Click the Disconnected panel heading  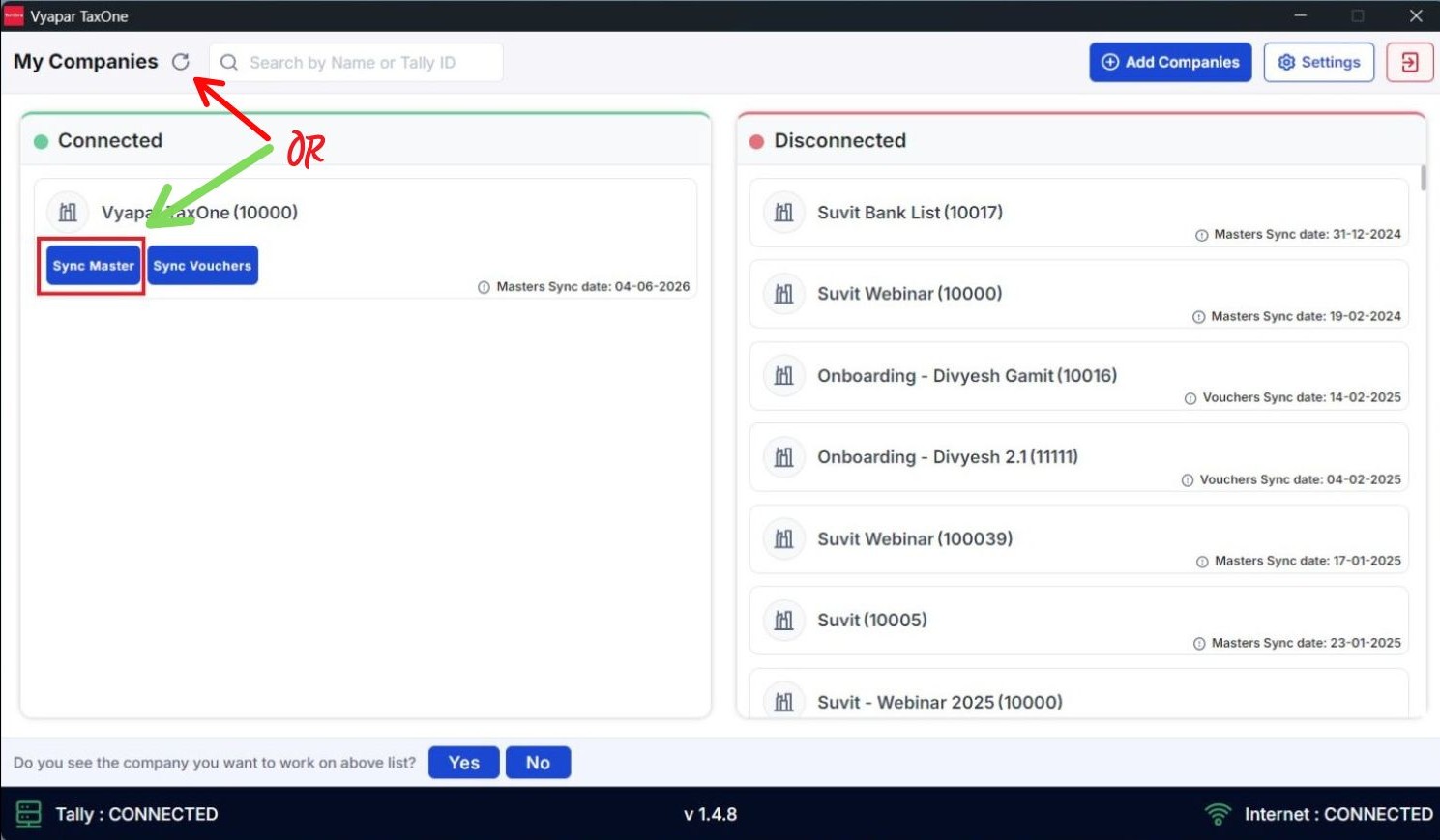tap(840, 140)
